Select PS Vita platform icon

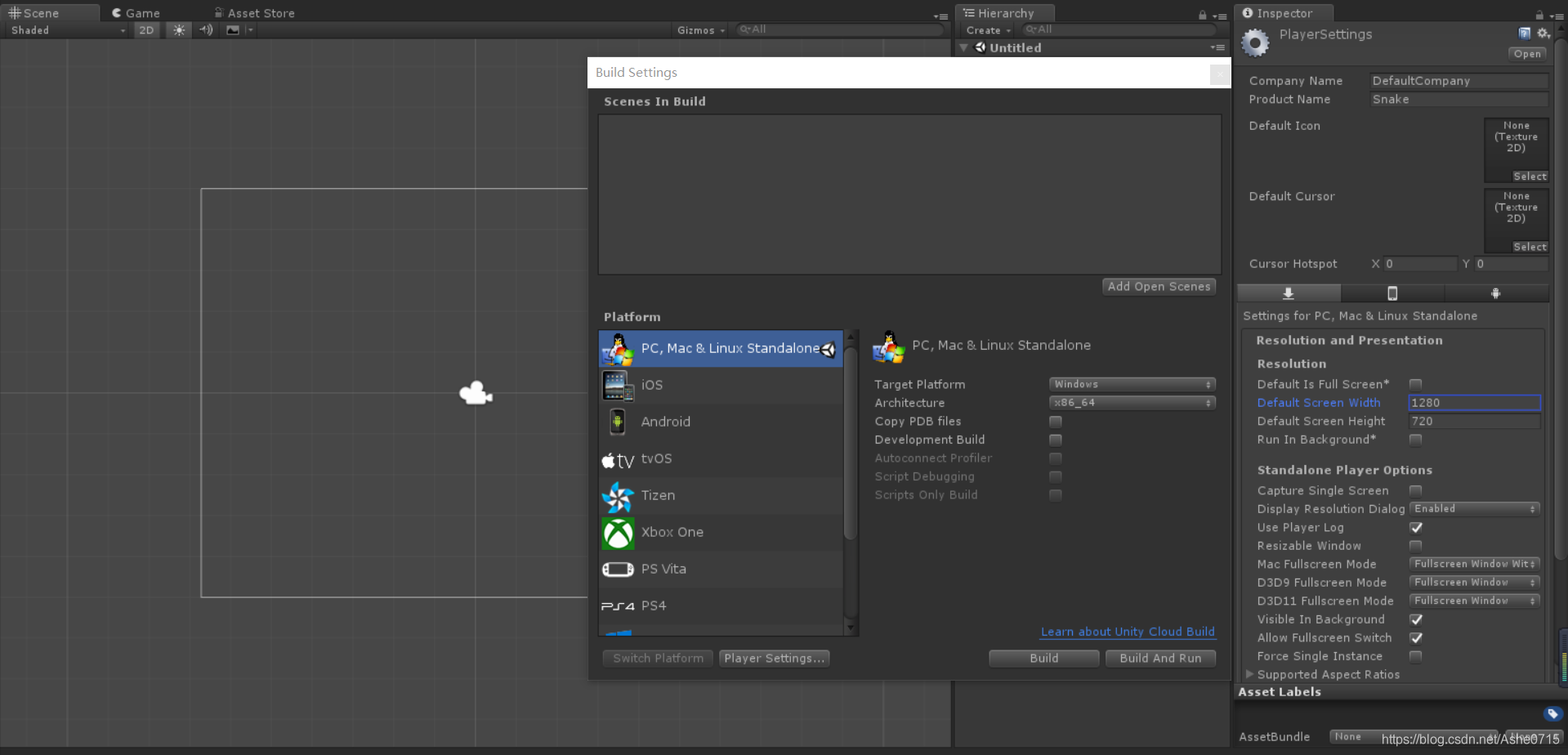pos(618,570)
